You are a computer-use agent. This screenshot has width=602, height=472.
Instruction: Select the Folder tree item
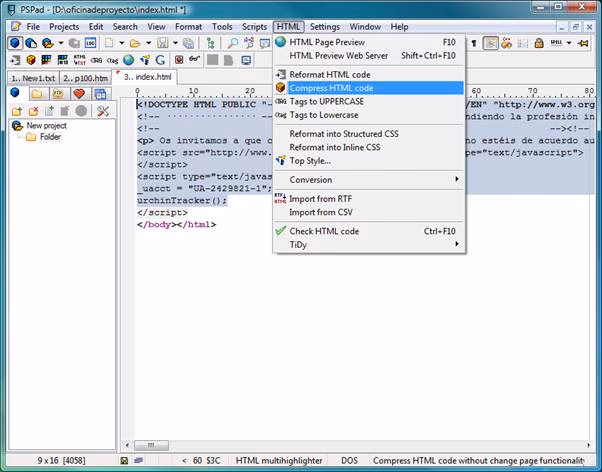tap(50, 137)
